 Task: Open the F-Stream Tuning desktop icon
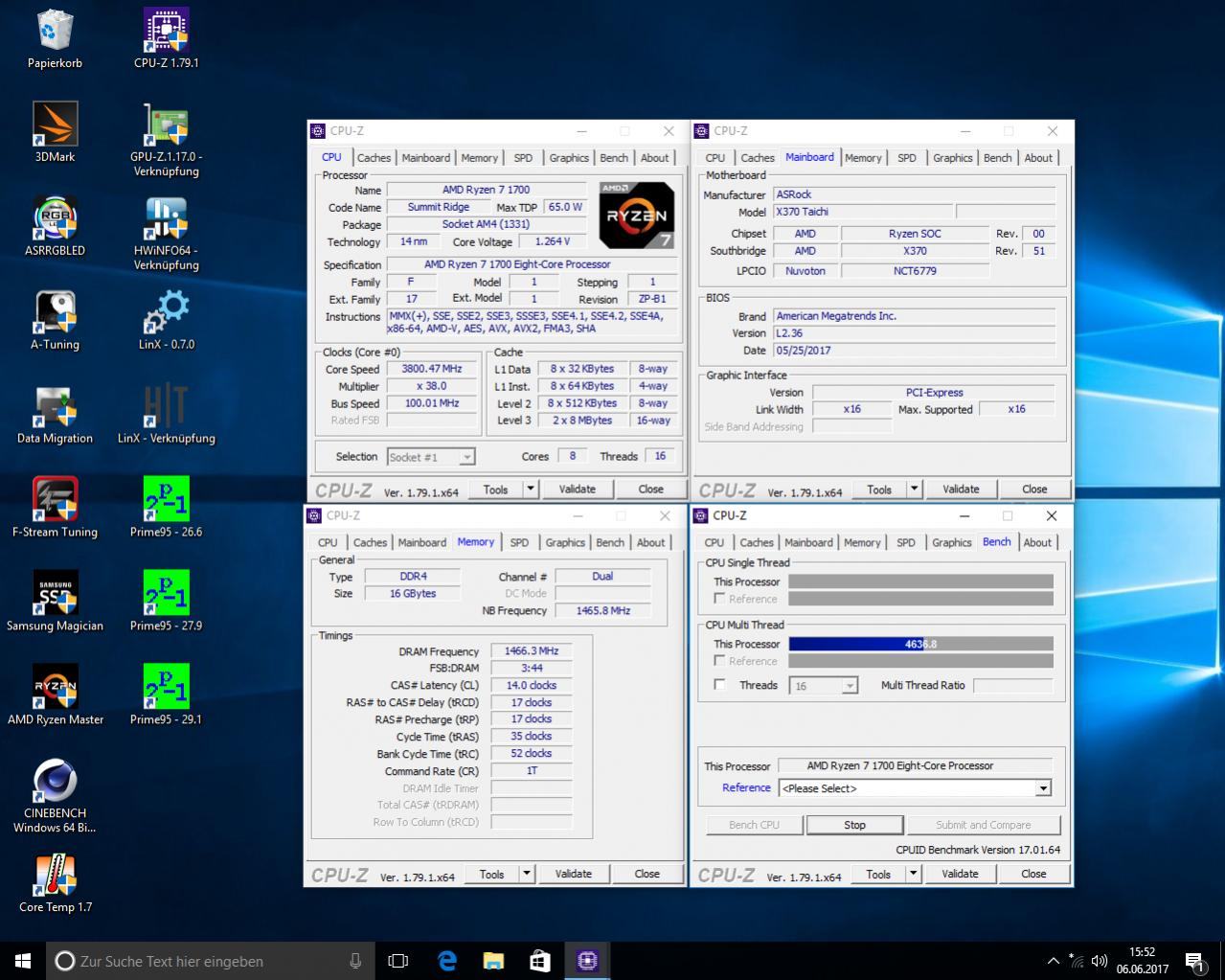point(55,508)
